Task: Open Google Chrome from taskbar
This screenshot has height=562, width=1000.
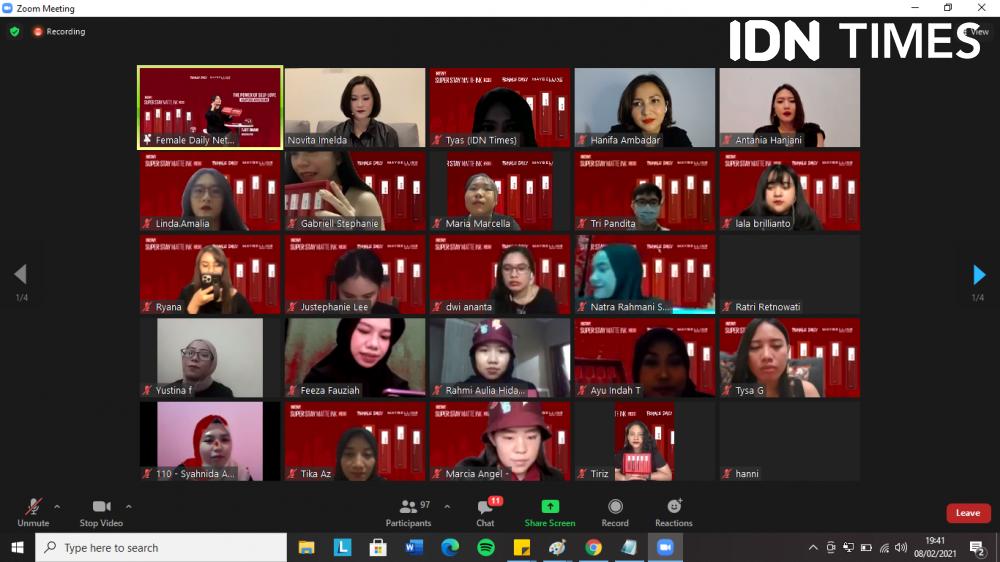Action: (x=593, y=547)
